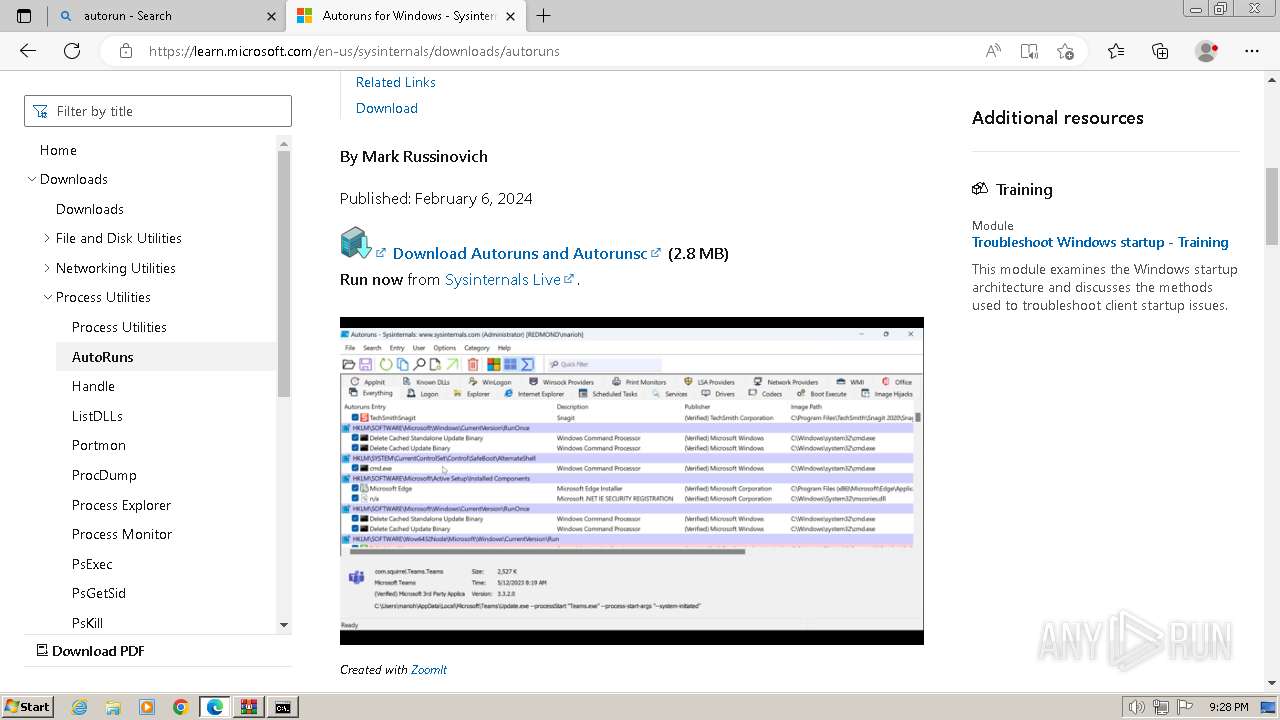Viewport: 1280px width, 720px height.
Task: Open Handle in the sidebar
Action: 93,386
